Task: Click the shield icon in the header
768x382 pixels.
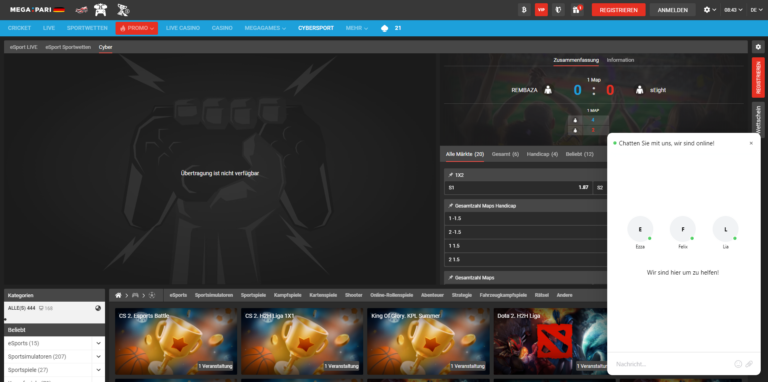Action: (x=558, y=10)
